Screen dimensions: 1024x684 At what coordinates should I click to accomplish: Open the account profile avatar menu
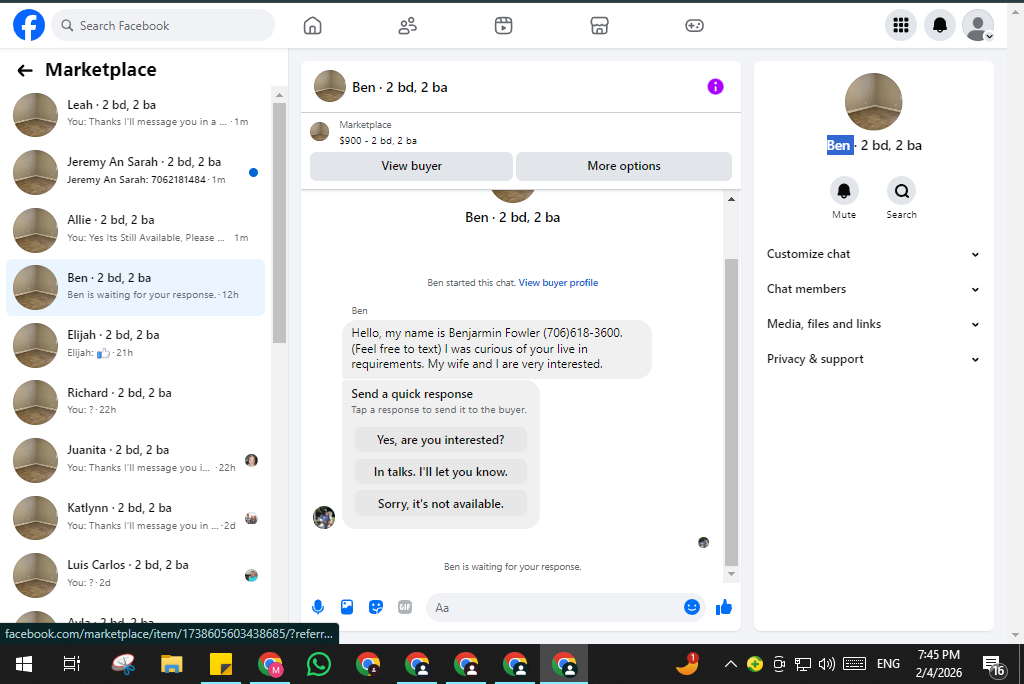click(x=978, y=25)
